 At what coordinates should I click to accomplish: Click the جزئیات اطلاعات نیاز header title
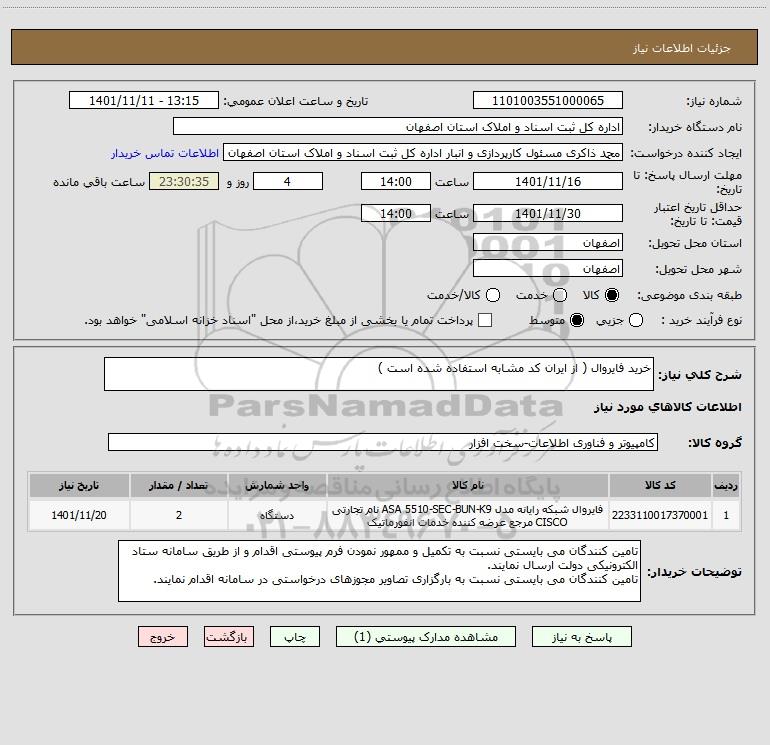682,48
